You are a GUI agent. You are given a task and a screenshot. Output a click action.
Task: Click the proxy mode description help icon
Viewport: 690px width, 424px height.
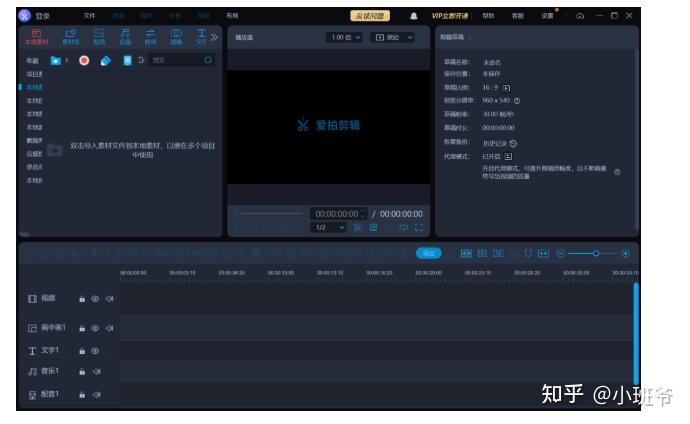[617, 172]
